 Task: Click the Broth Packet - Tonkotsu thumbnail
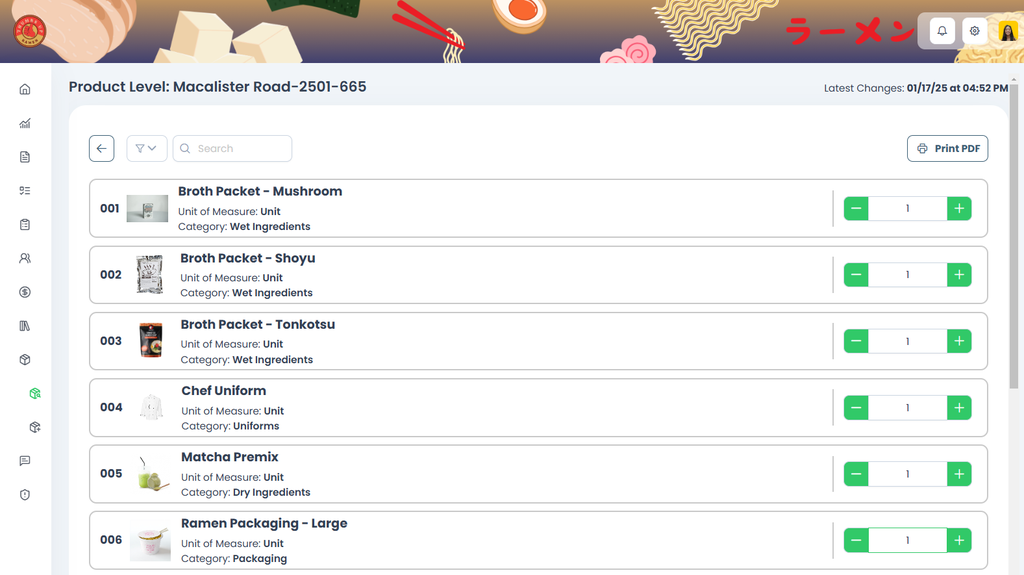click(151, 340)
